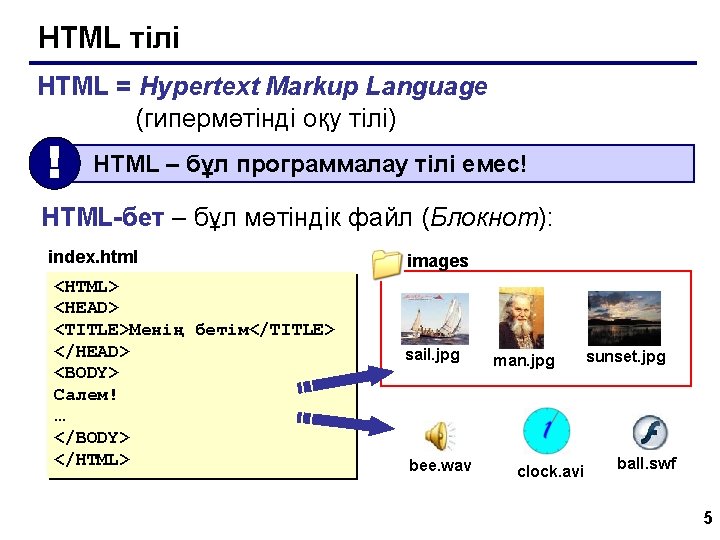
Task: Open the man.jpg portrait thumbnail
Action: pos(521,318)
